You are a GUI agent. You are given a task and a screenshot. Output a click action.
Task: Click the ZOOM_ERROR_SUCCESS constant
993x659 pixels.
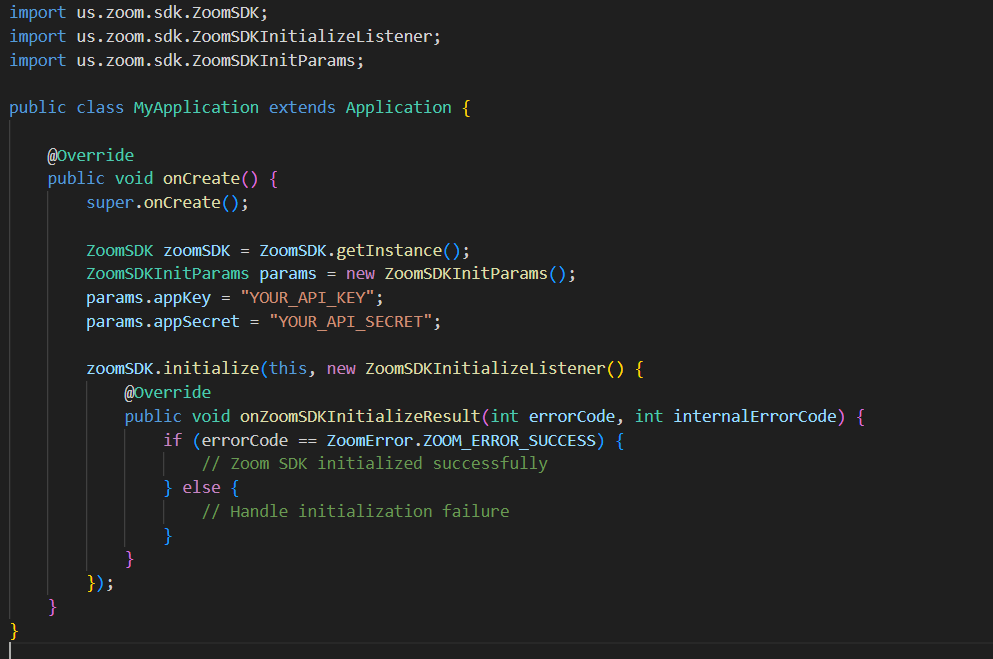point(509,441)
